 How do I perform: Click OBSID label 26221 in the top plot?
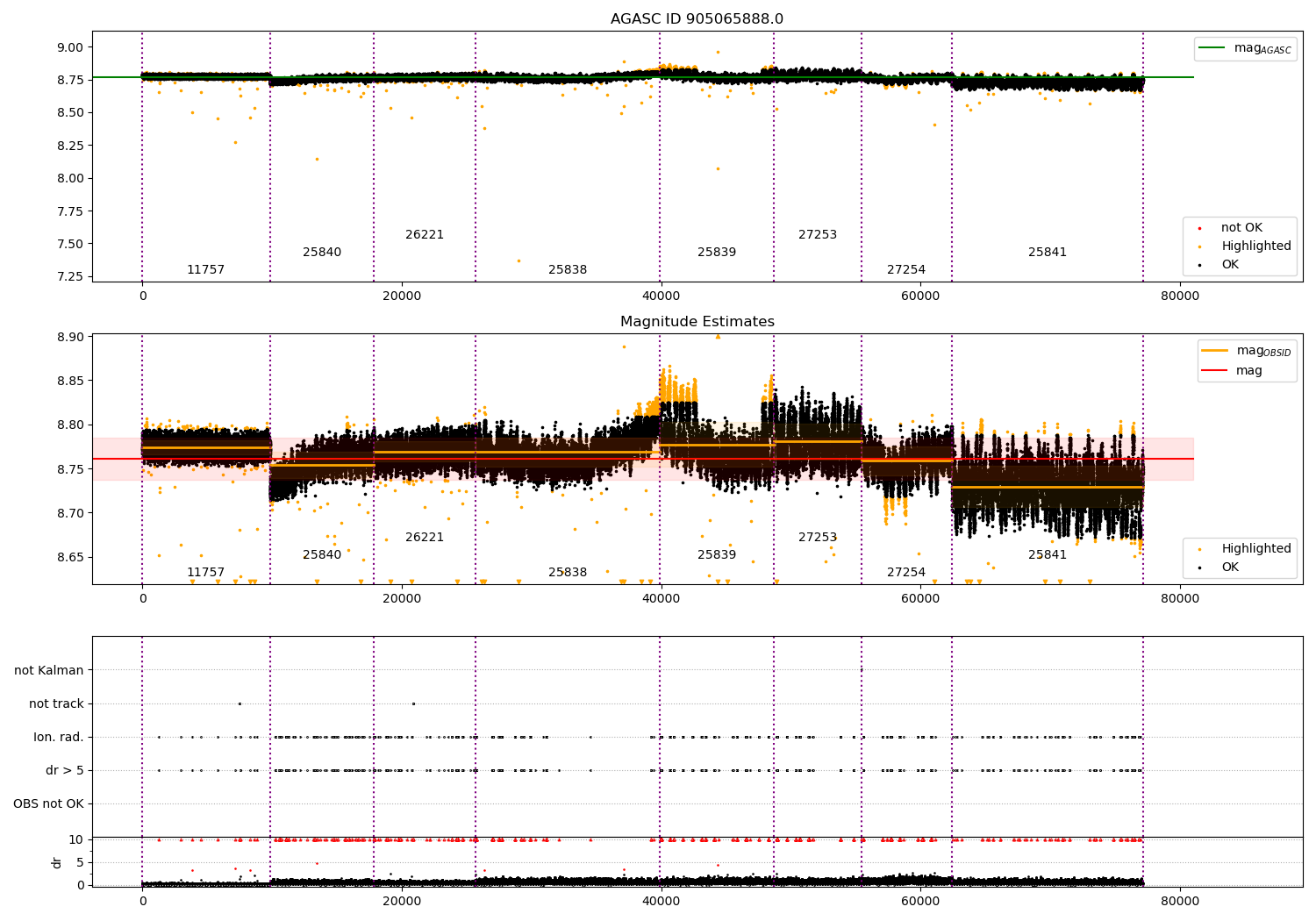pos(425,235)
